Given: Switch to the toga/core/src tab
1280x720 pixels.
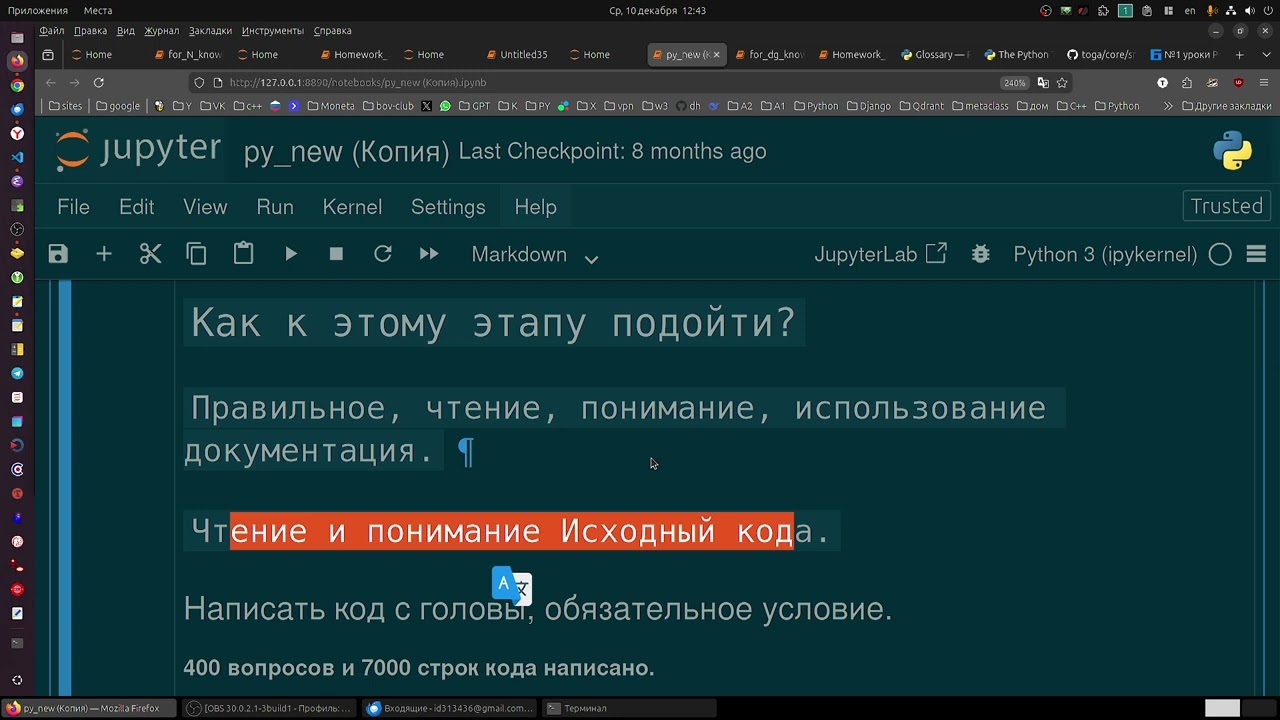Looking at the screenshot, I should tap(1100, 54).
